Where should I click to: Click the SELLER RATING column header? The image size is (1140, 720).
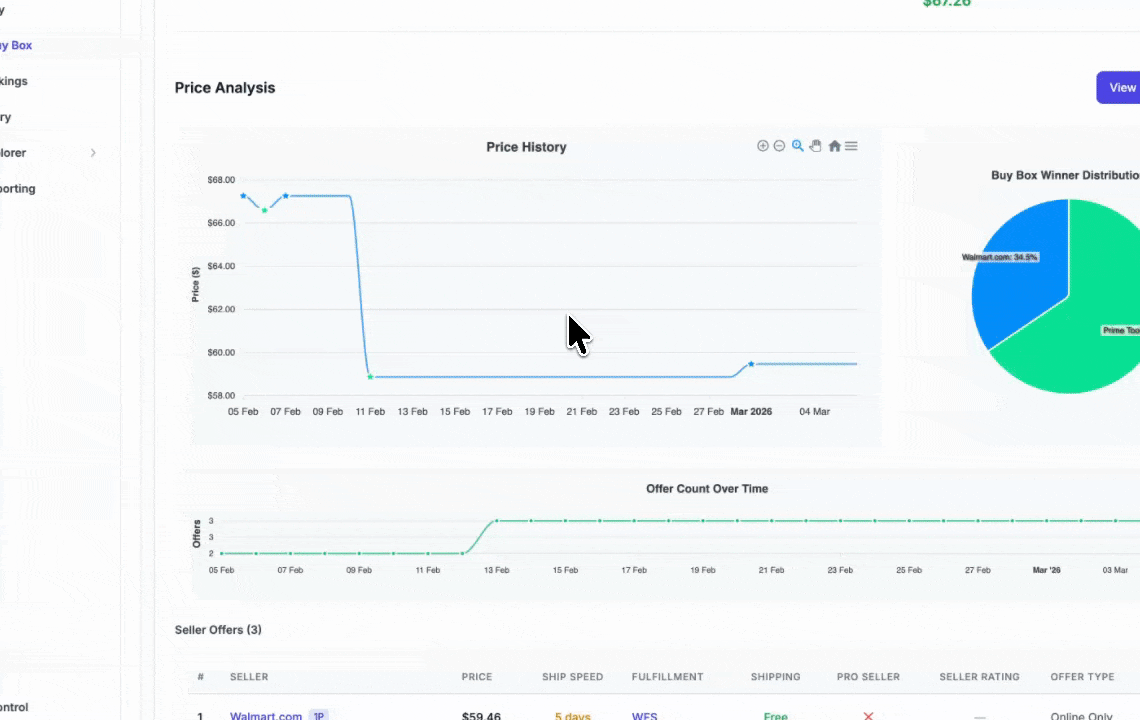979,676
